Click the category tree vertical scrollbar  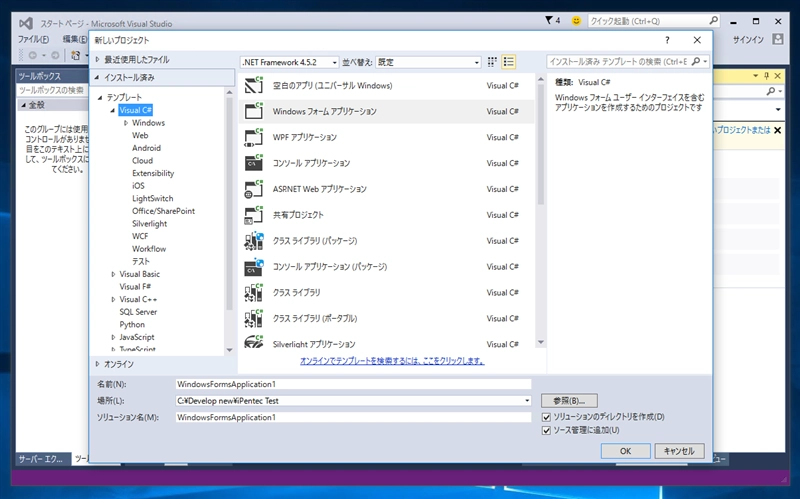(229, 204)
